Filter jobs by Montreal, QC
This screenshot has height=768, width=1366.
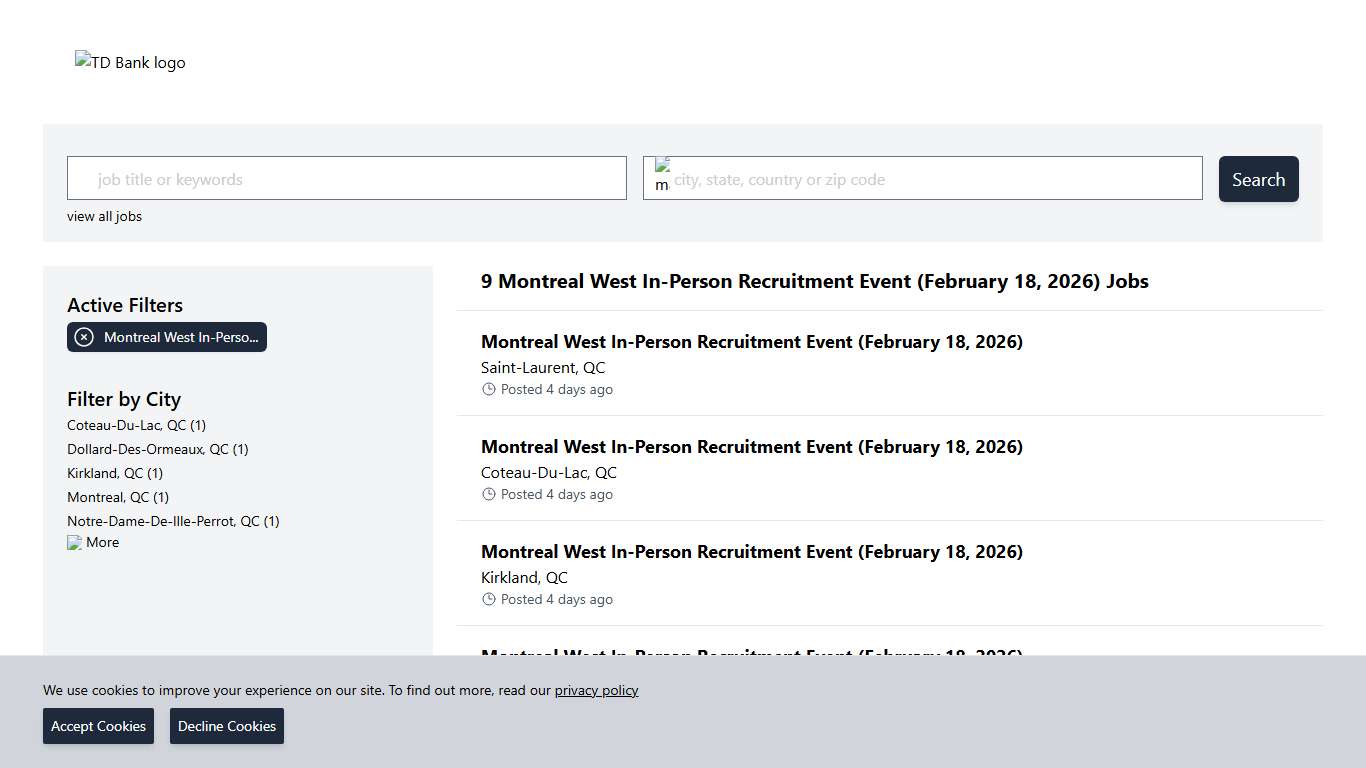coord(117,497)
